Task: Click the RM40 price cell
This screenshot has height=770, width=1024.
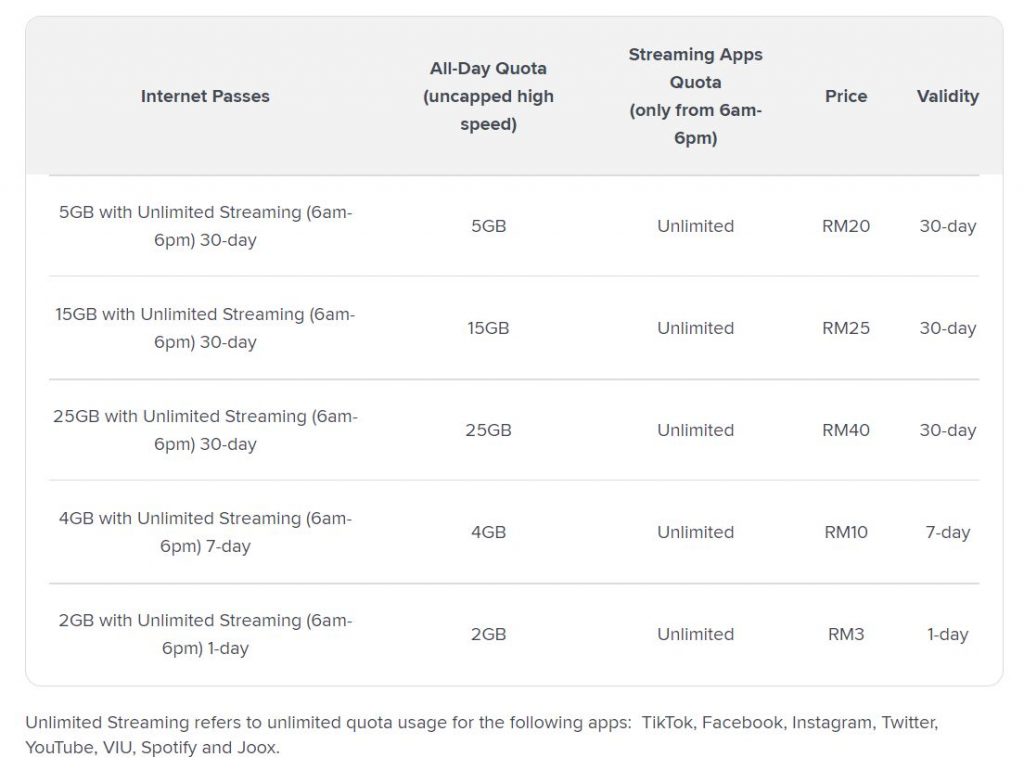Action: click(x=846, y=430)
